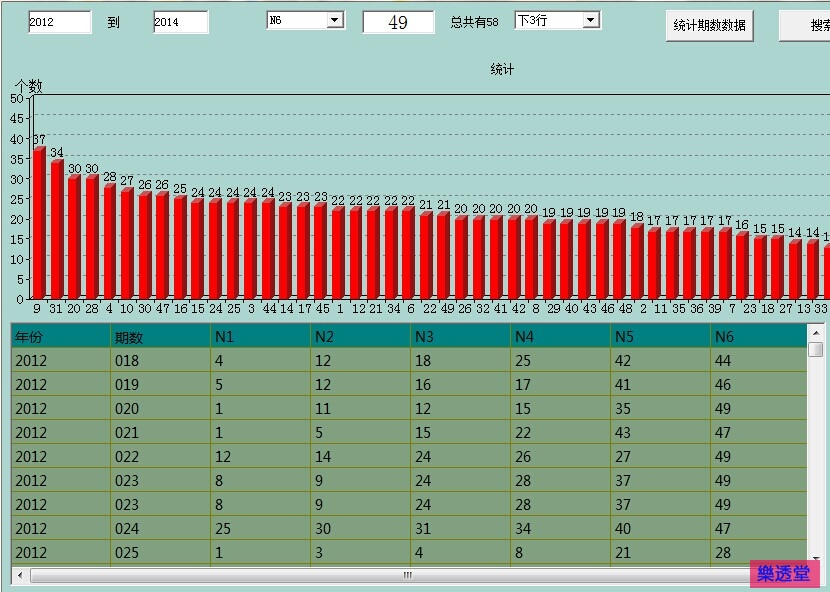
Task: Click the N1 column header
Action: [x=260, y=336]
